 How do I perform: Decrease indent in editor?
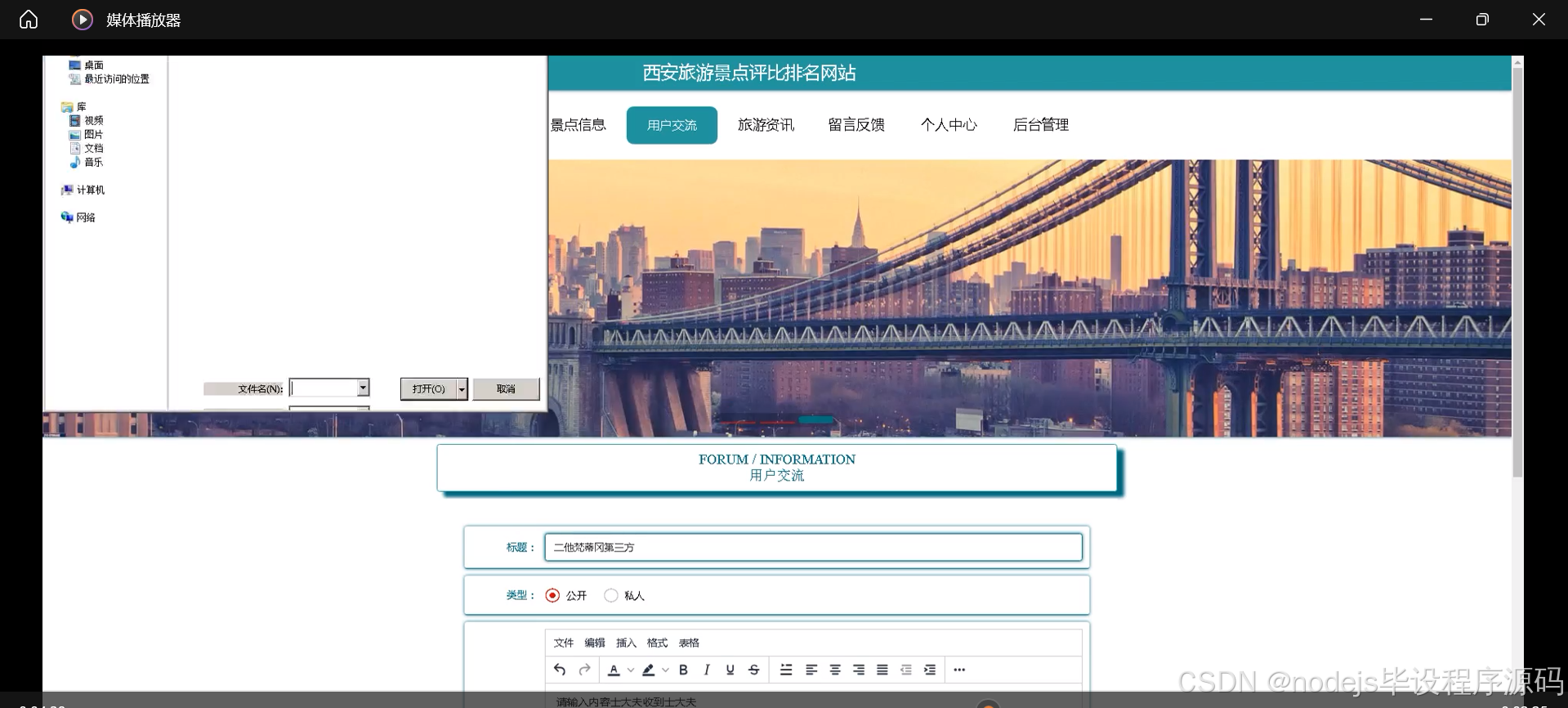pos(906,670)
